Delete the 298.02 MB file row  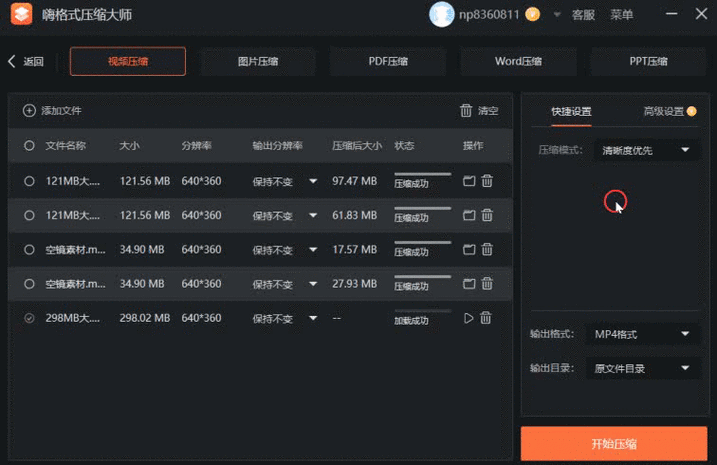coord(486,318)
